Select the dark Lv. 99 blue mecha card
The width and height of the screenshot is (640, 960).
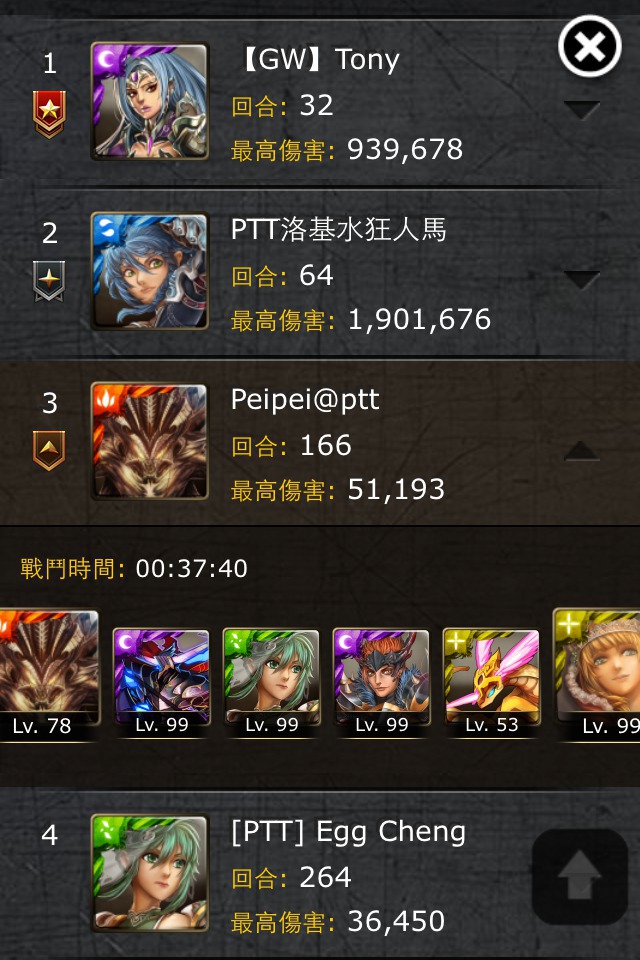pyautogui.click(x=162, y=682)
